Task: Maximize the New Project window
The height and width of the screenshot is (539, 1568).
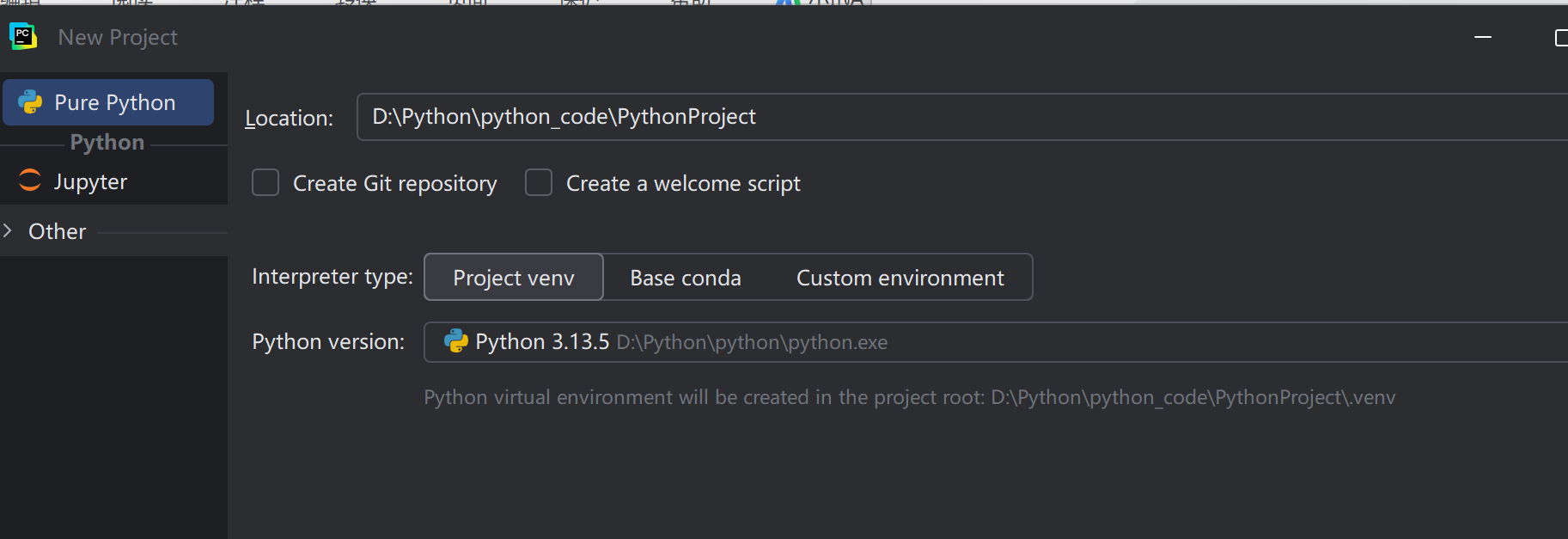Action: 1561,38
